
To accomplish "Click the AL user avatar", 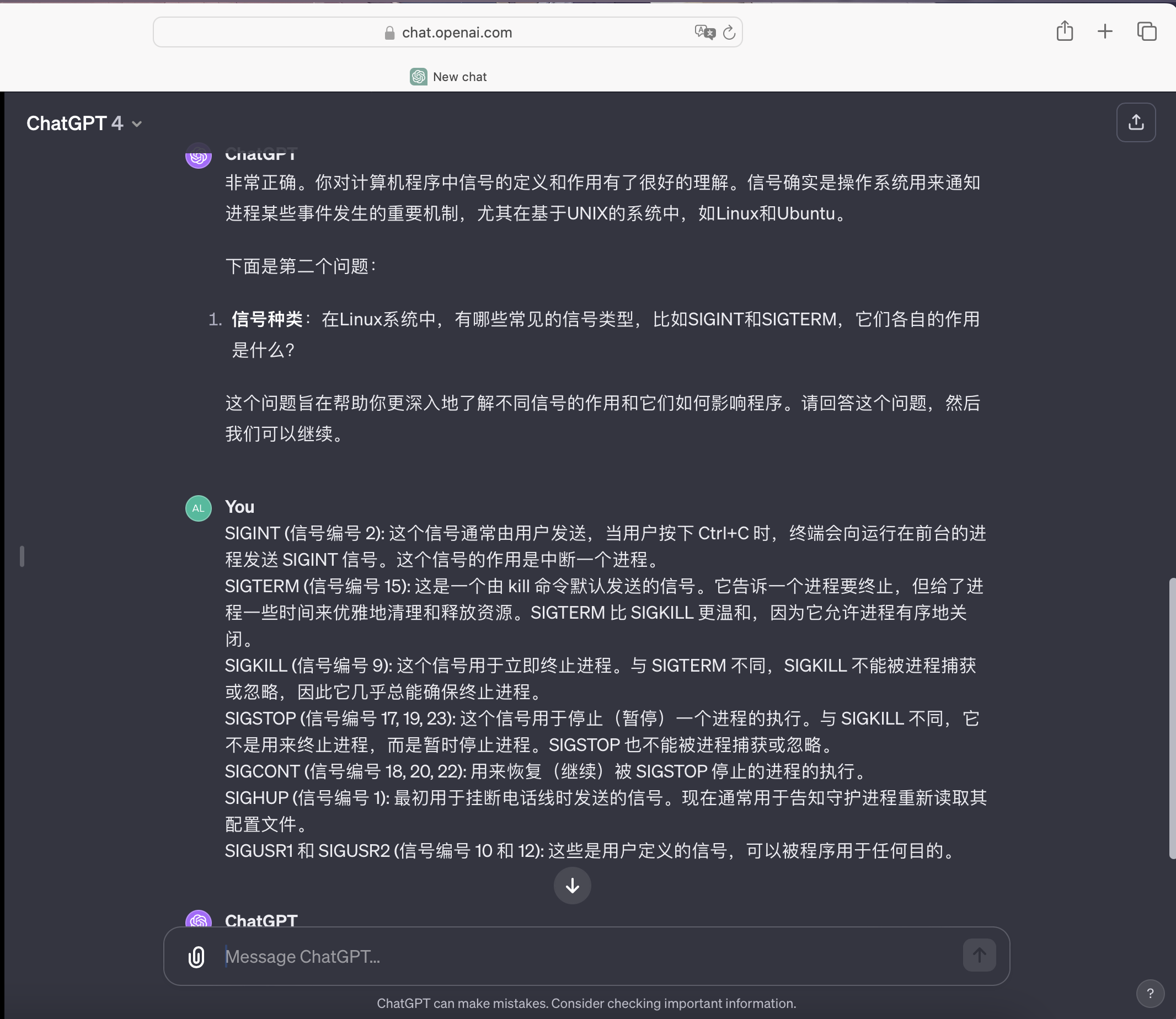I will [x=199, y=508].
